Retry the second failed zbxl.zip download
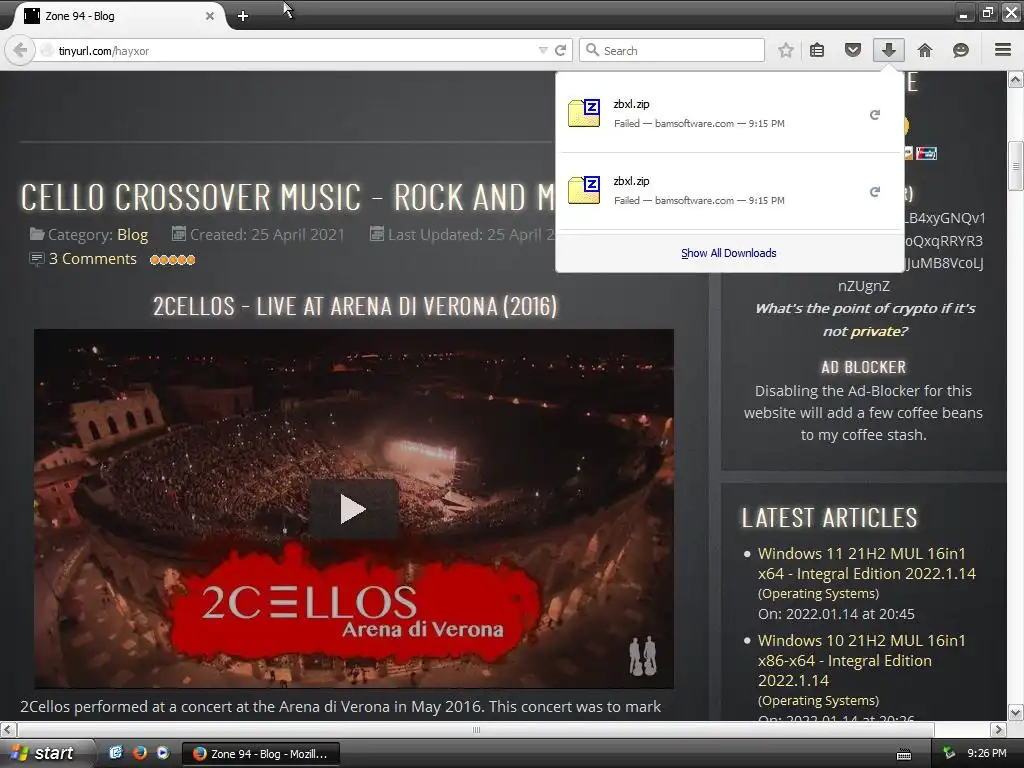The width and height of the screenshot is (1024, 768). coord(875,192)
